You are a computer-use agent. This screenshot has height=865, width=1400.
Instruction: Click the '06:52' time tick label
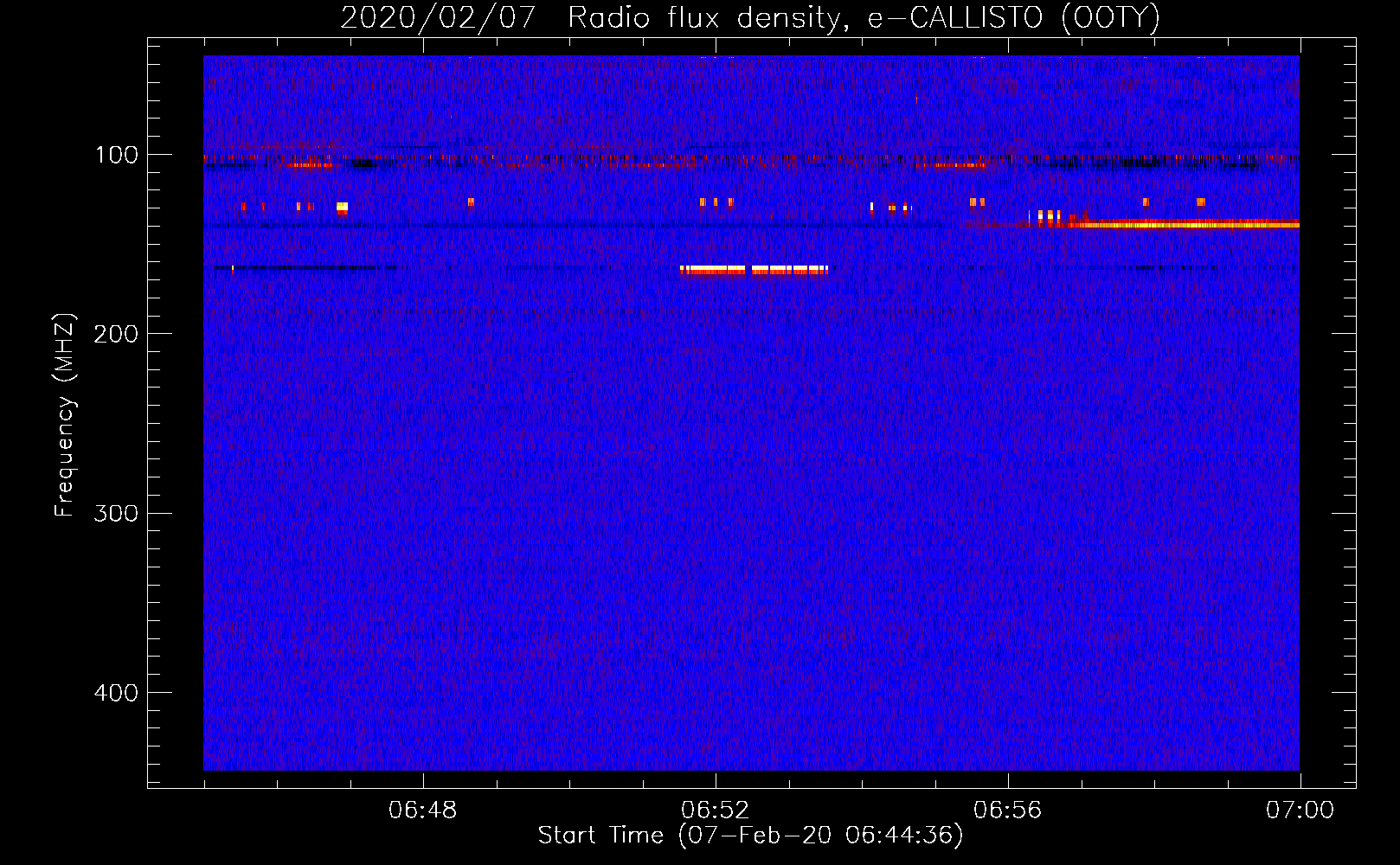(716, 811)
